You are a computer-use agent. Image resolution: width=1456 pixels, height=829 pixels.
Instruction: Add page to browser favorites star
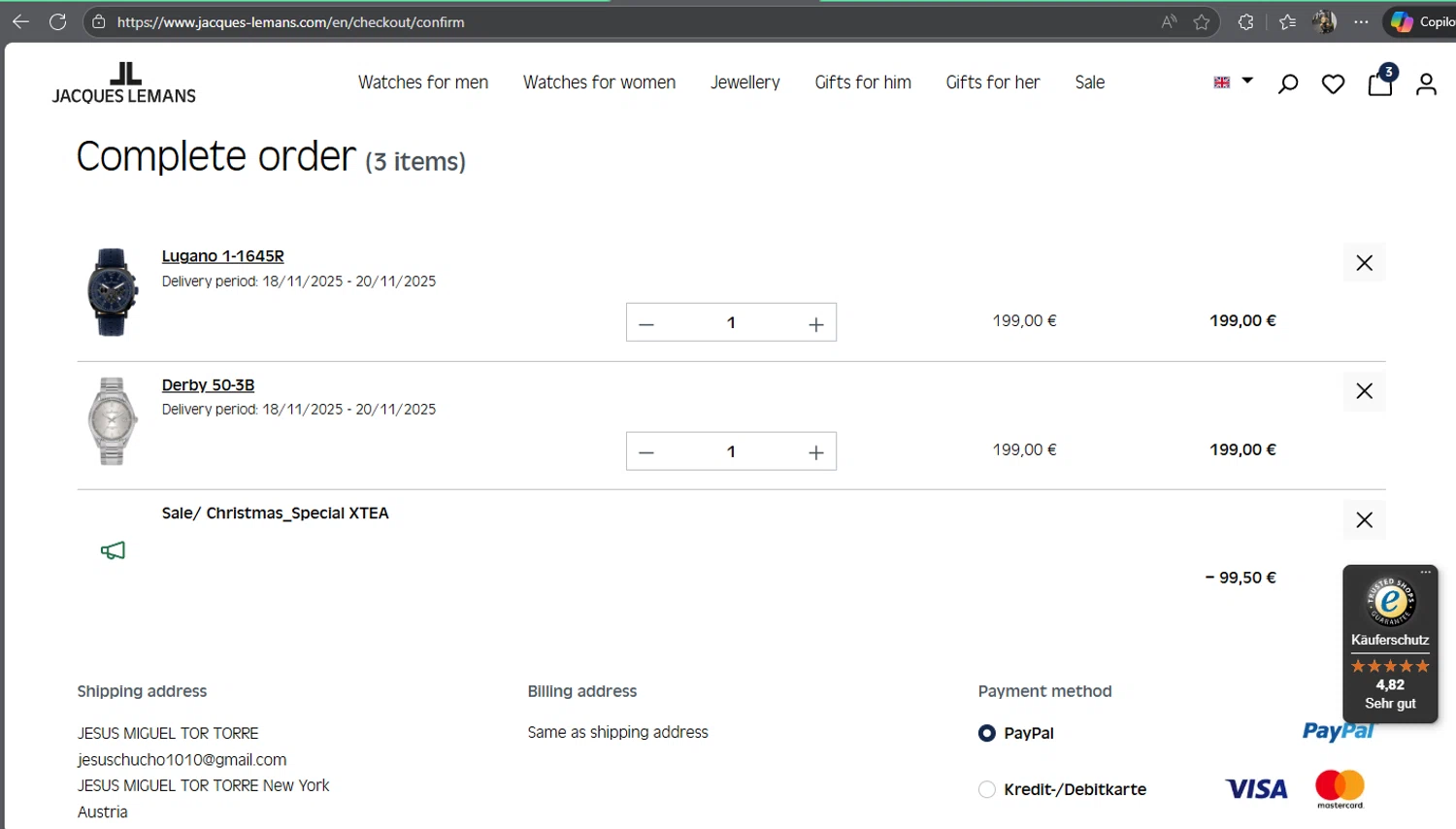point(1202,21)
